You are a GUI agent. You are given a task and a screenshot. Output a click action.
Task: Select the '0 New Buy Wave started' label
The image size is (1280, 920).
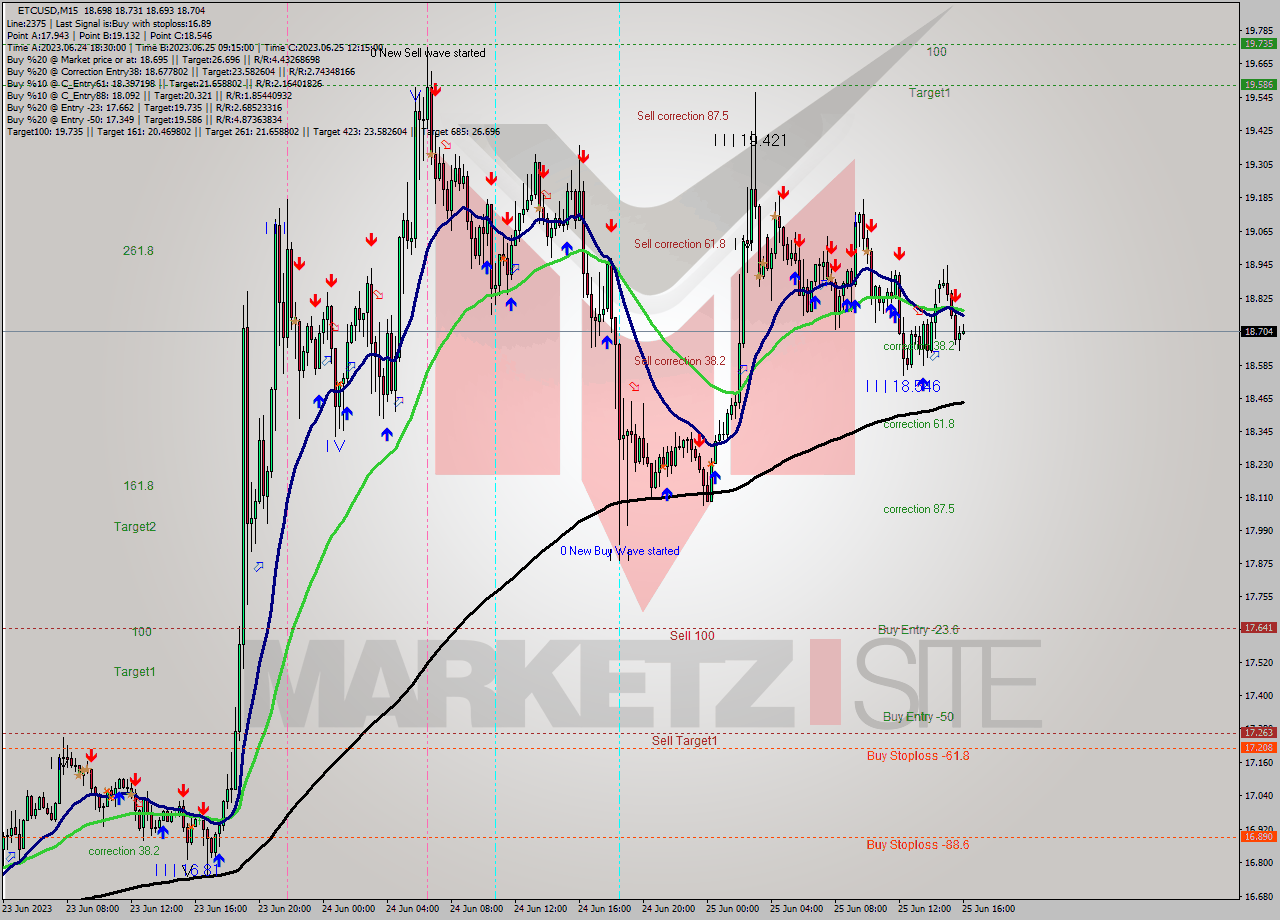(x=620, y=551)
